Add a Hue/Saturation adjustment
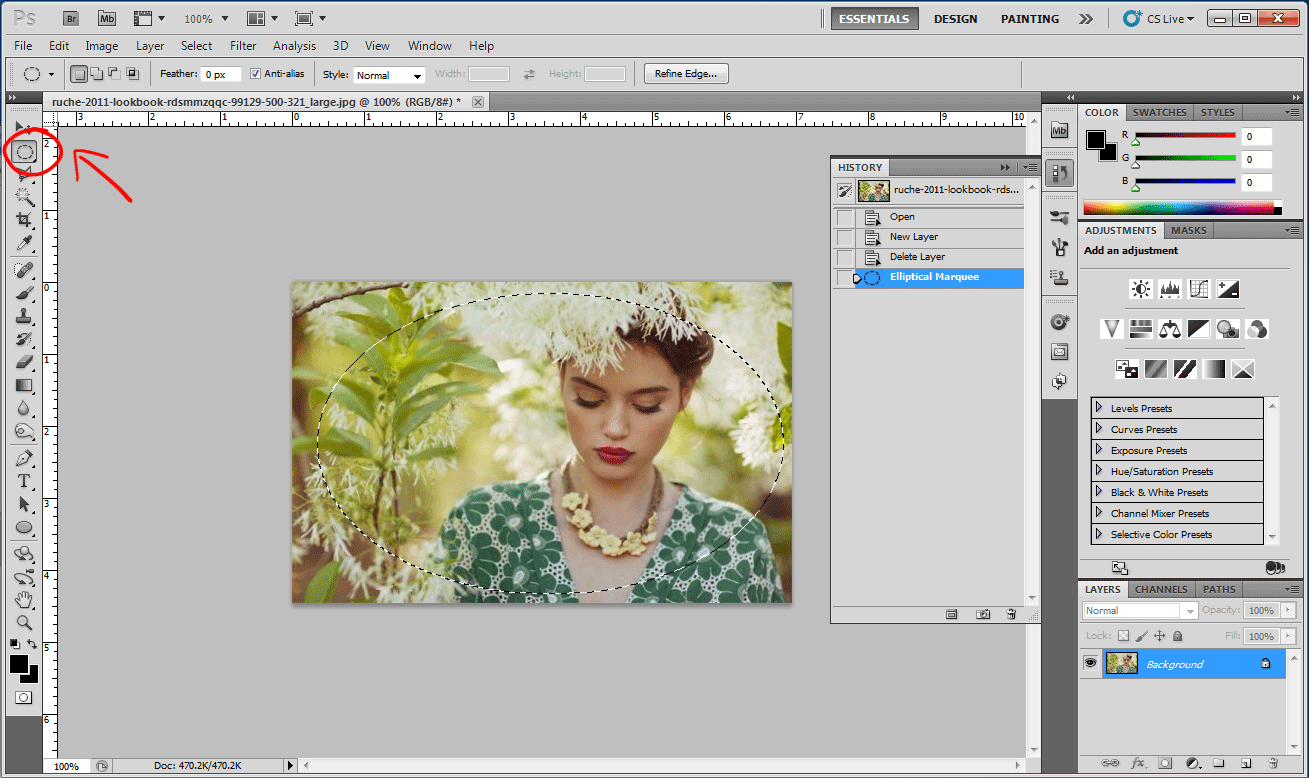 [x=1141, y=330]
